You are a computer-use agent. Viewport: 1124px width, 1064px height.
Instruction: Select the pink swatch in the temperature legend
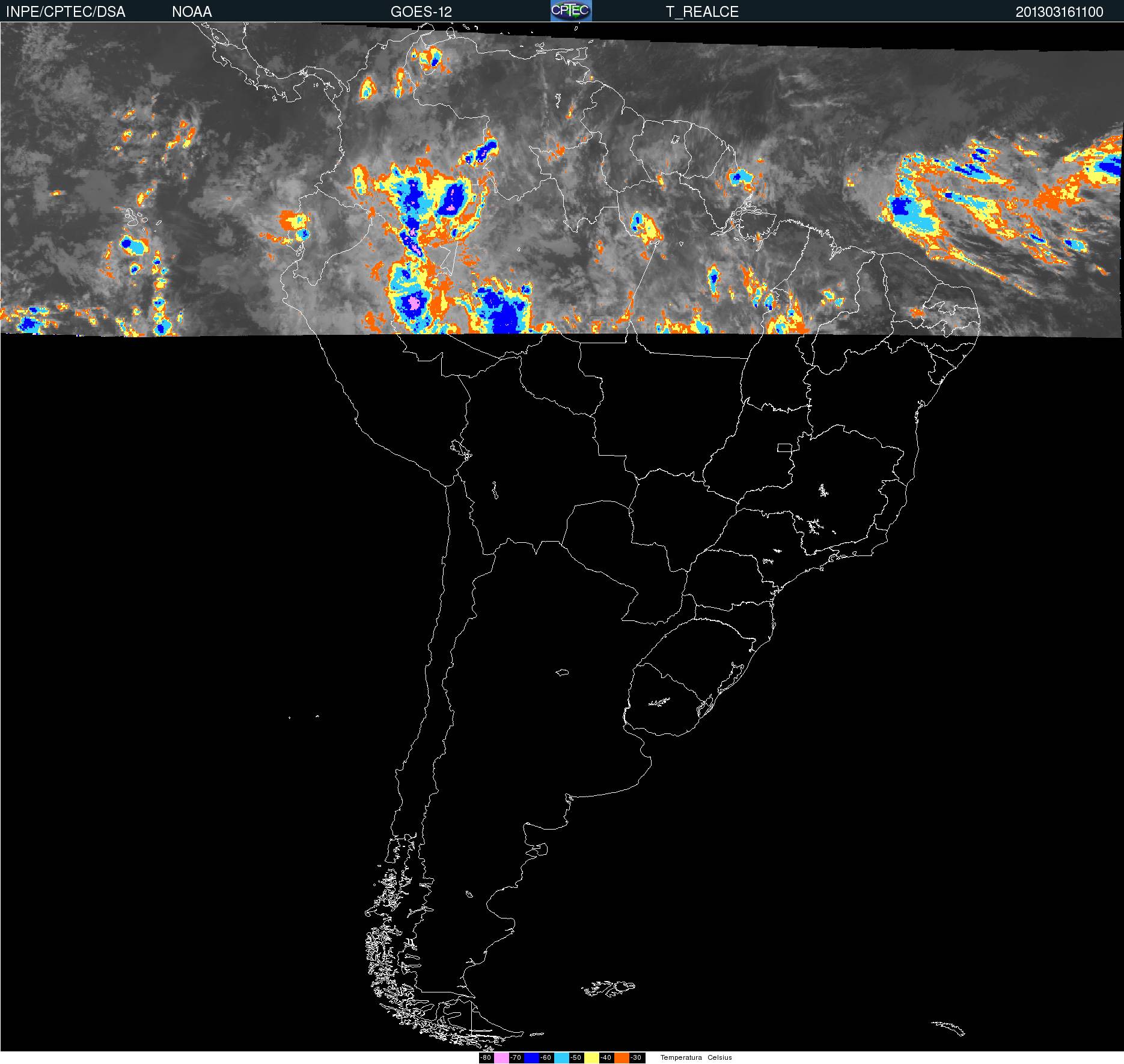tap(501, 1058)
